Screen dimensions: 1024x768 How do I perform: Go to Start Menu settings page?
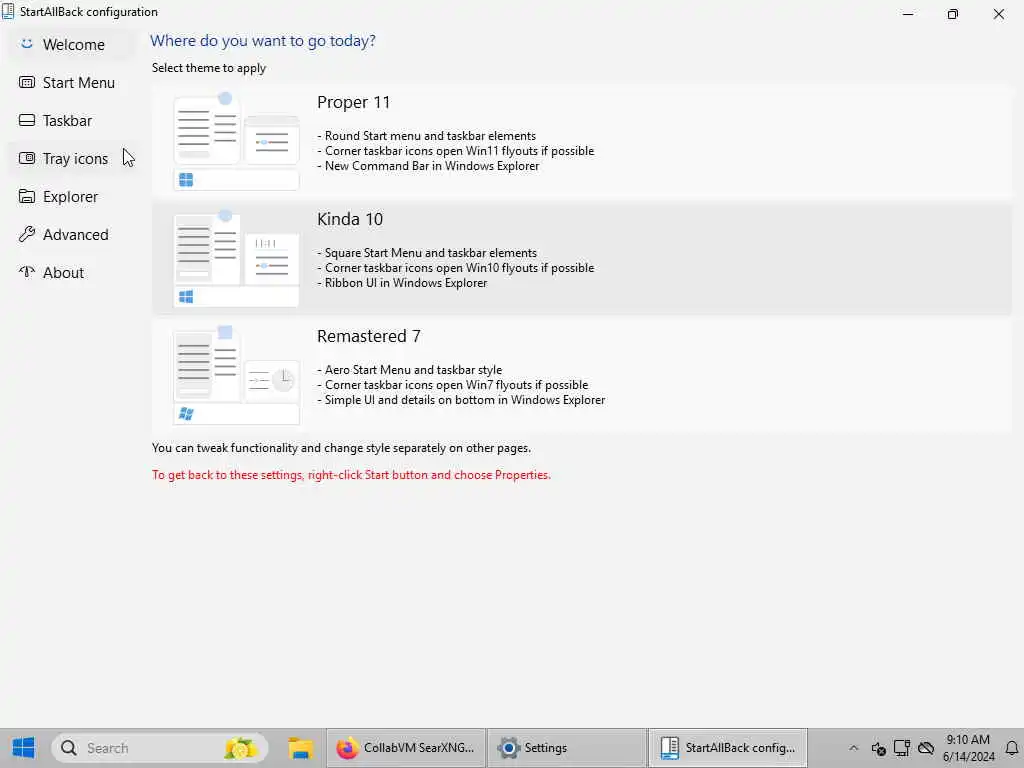[72, 83]
